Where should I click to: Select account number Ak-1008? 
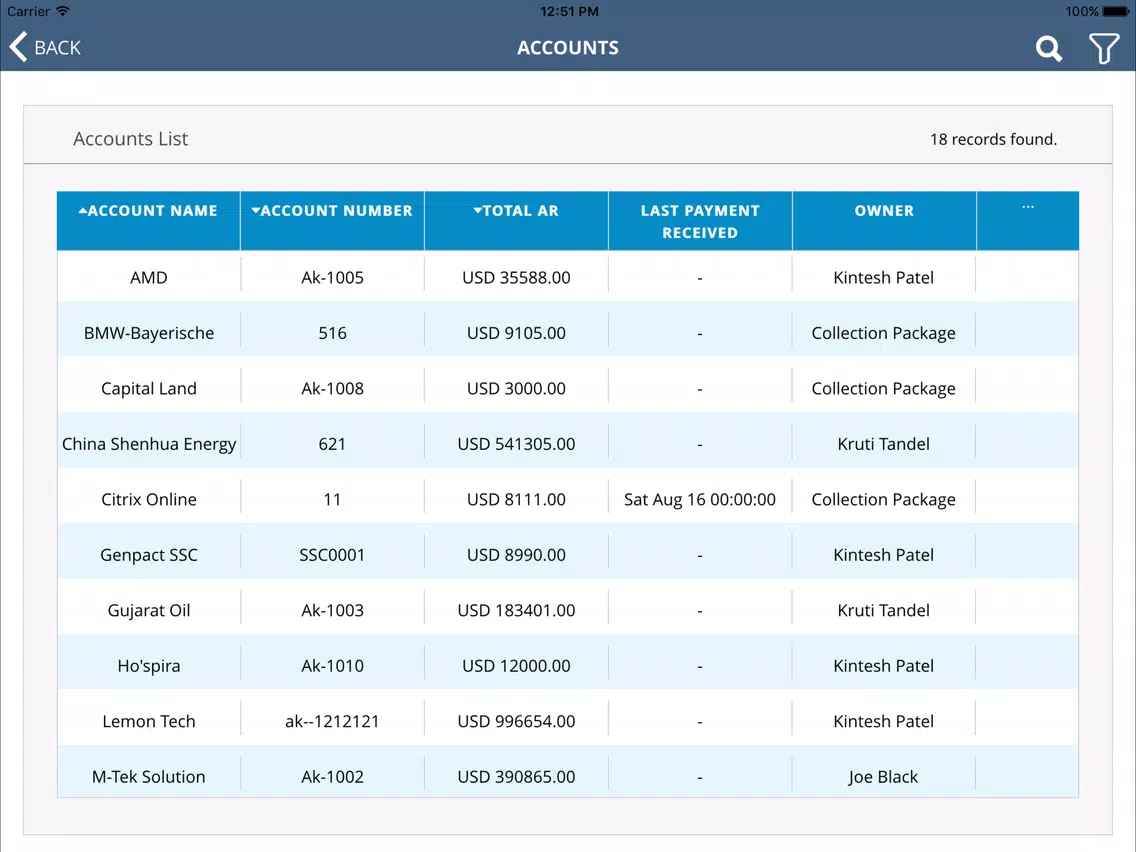pyautogui.click(x=333, y=389)
